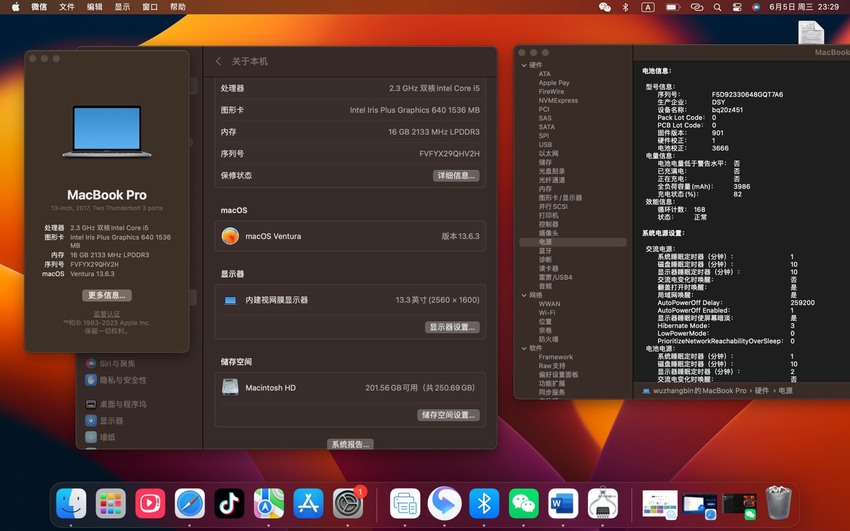
Task: Open Control Center in menu bar
Action: point(737,7)
